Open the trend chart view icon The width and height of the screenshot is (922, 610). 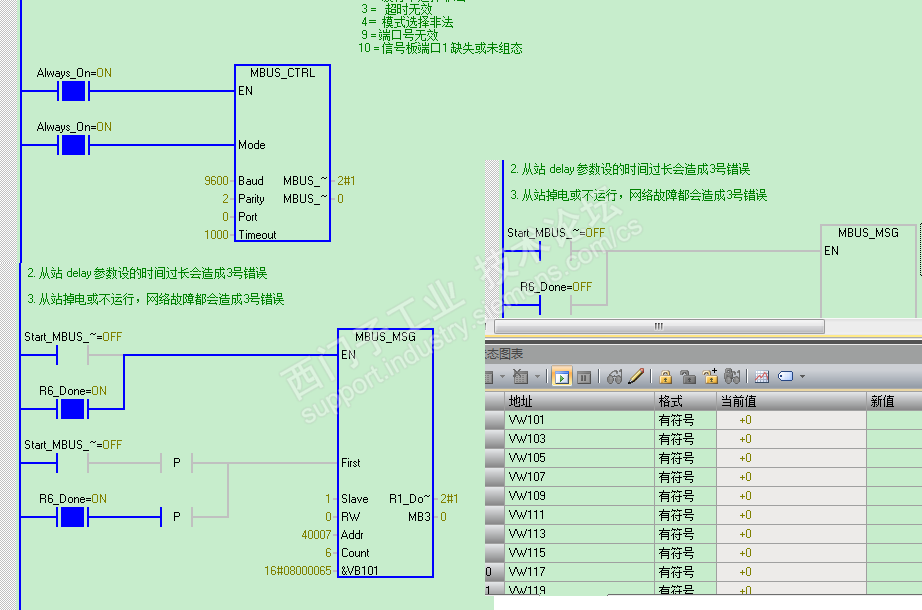pos(761,377)
